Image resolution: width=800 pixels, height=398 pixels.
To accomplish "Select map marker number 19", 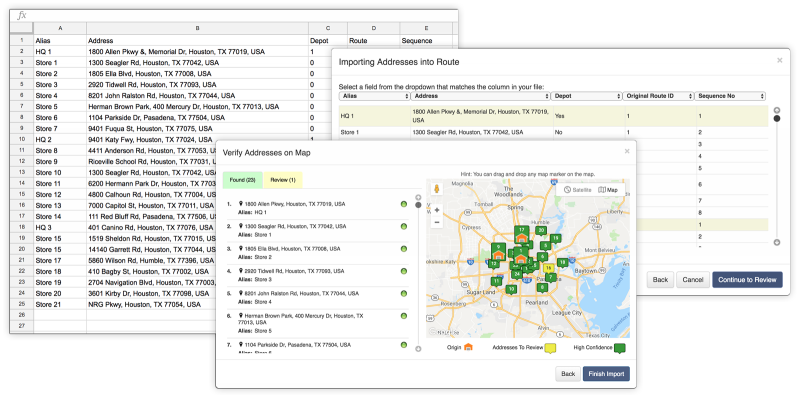I will 556,238.
